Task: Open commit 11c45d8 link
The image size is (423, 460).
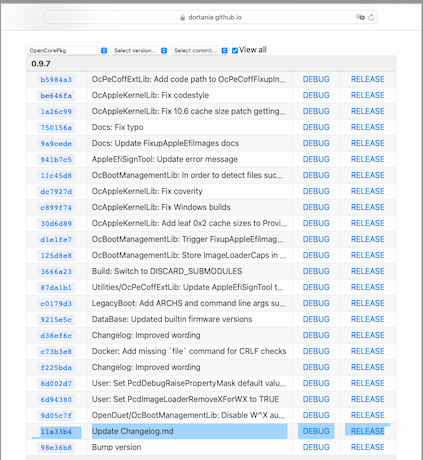Action: tap(56, 176)
